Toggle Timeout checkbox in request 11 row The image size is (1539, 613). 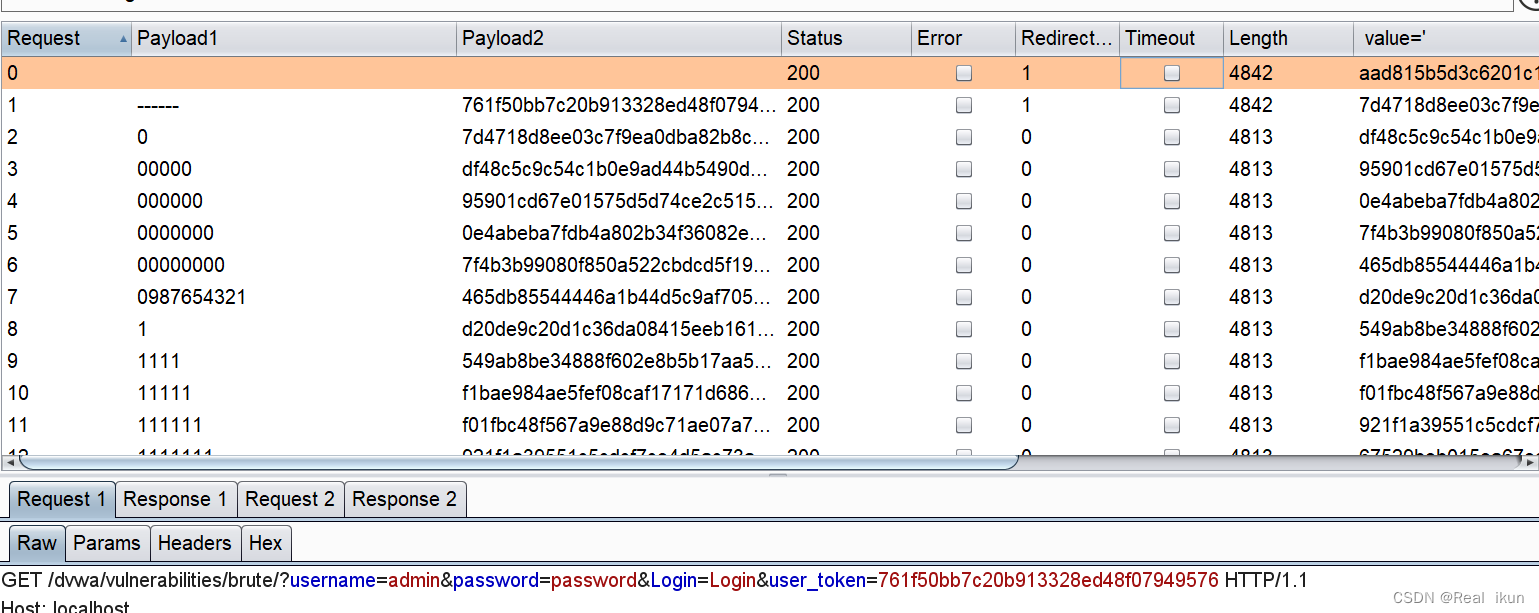tap(1172, 425)
